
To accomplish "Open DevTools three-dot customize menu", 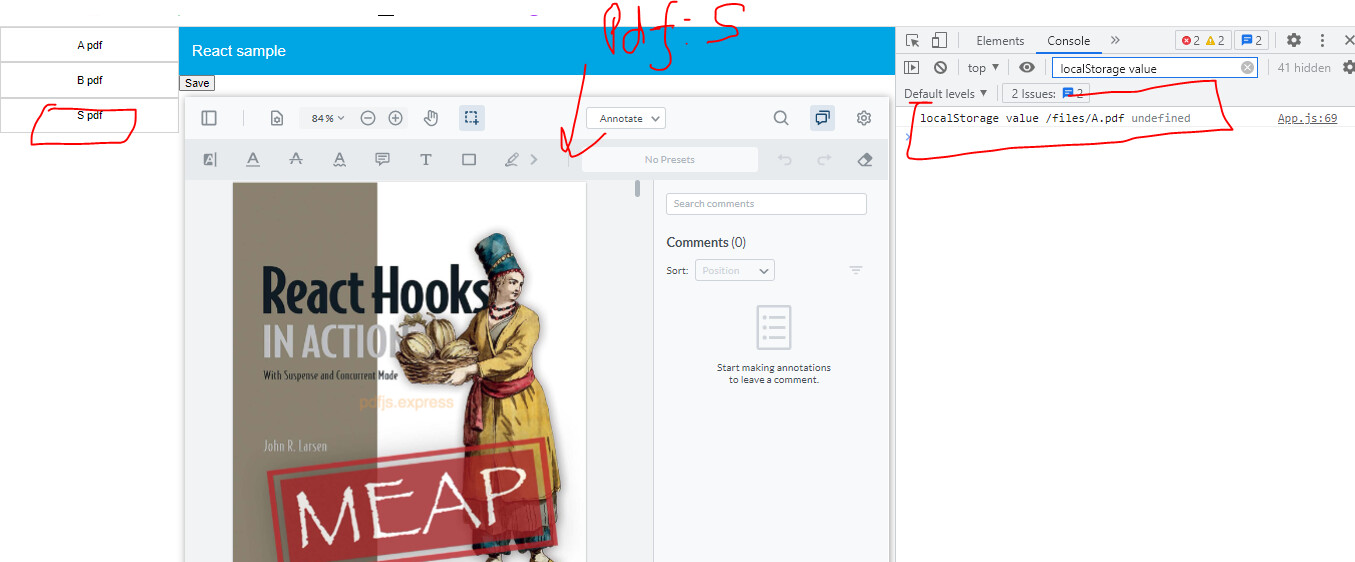I will pos(1322,40).
